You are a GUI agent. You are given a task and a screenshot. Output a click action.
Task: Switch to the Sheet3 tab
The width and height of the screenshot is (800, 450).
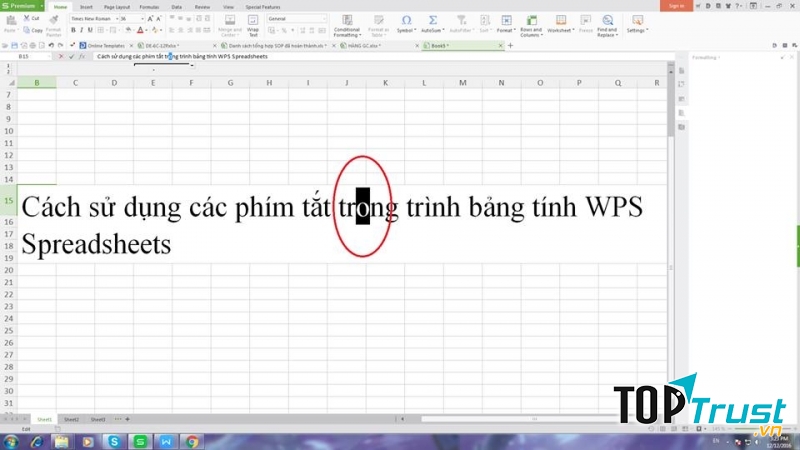97,419
